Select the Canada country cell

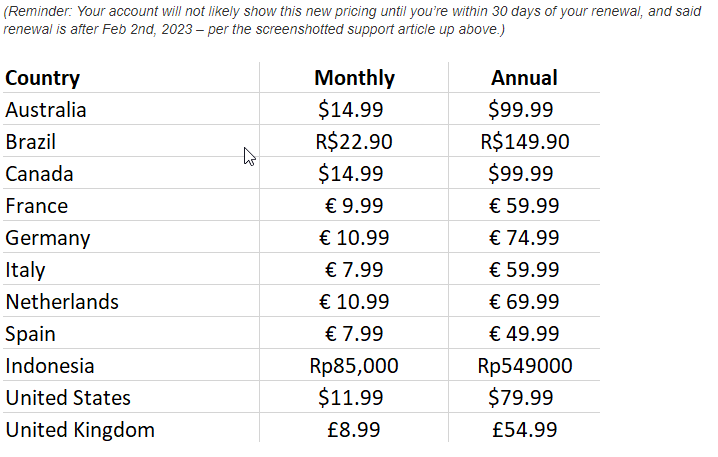point(39,174)
